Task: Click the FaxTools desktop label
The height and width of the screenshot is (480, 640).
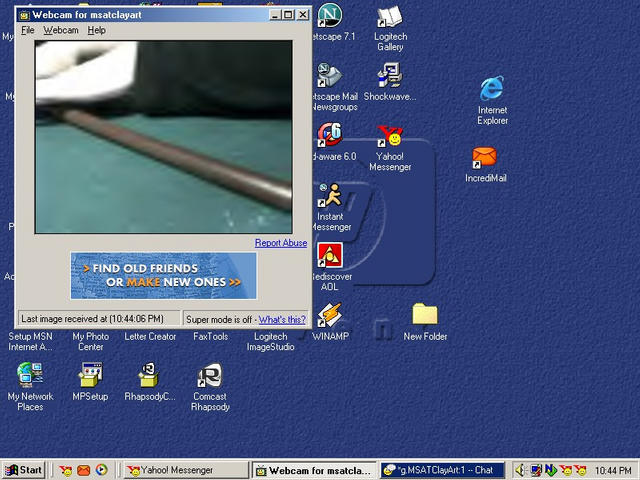Action: [211, 337]
